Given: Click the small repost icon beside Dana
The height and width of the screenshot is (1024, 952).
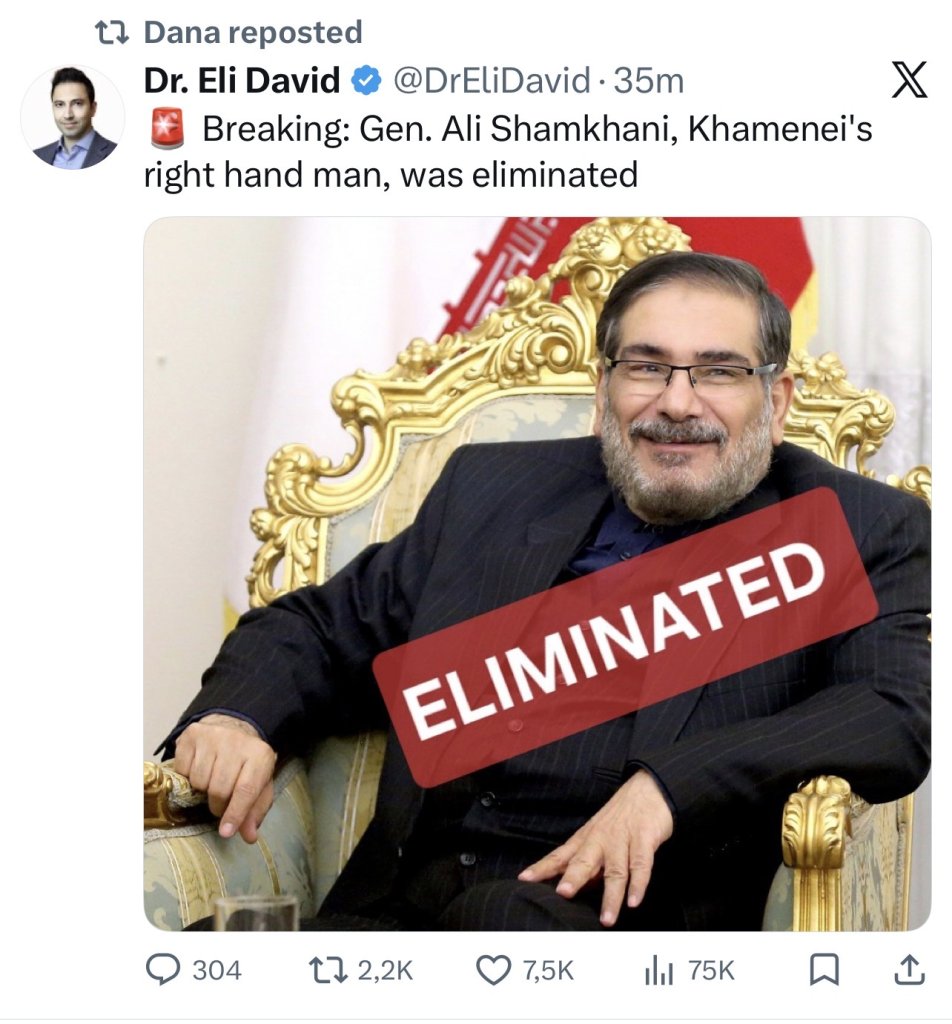Looking at the screenshot, I should 112,33.
